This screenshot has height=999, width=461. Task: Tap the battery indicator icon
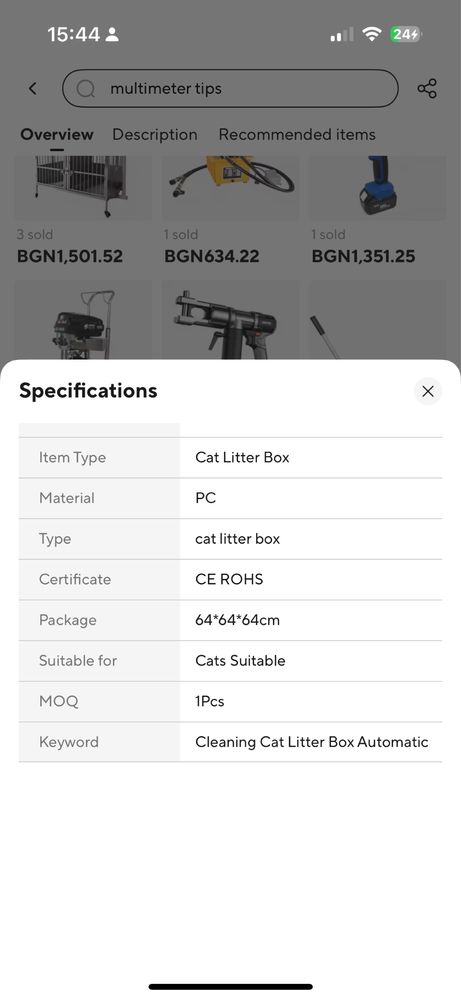coord(406,34)
